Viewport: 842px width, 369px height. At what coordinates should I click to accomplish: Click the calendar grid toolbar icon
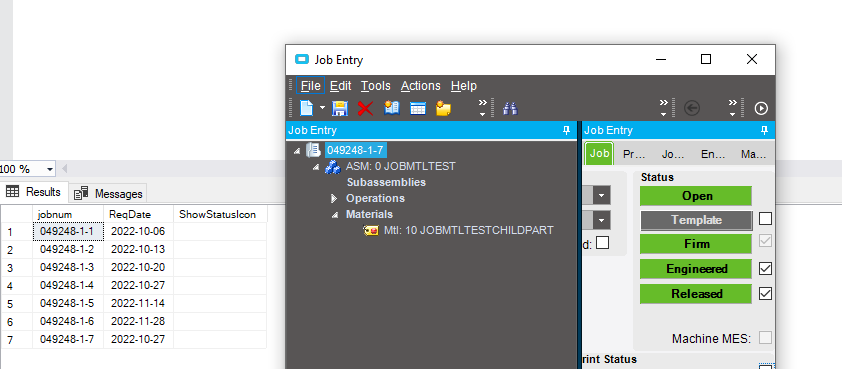pos(418,109)
